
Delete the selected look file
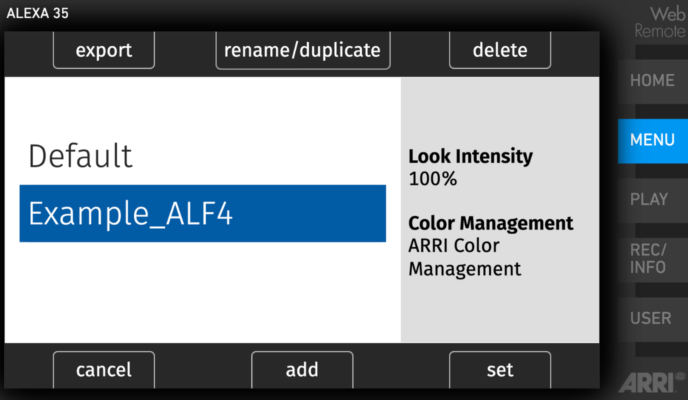point(500,50)
